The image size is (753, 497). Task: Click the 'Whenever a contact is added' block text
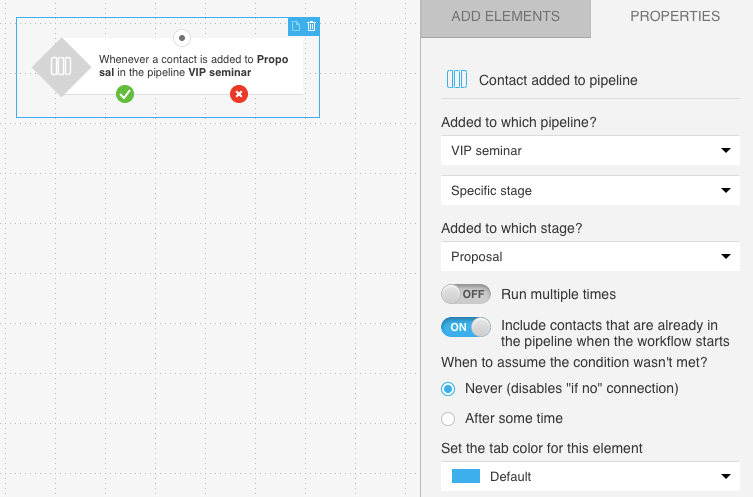pos(194,66)
